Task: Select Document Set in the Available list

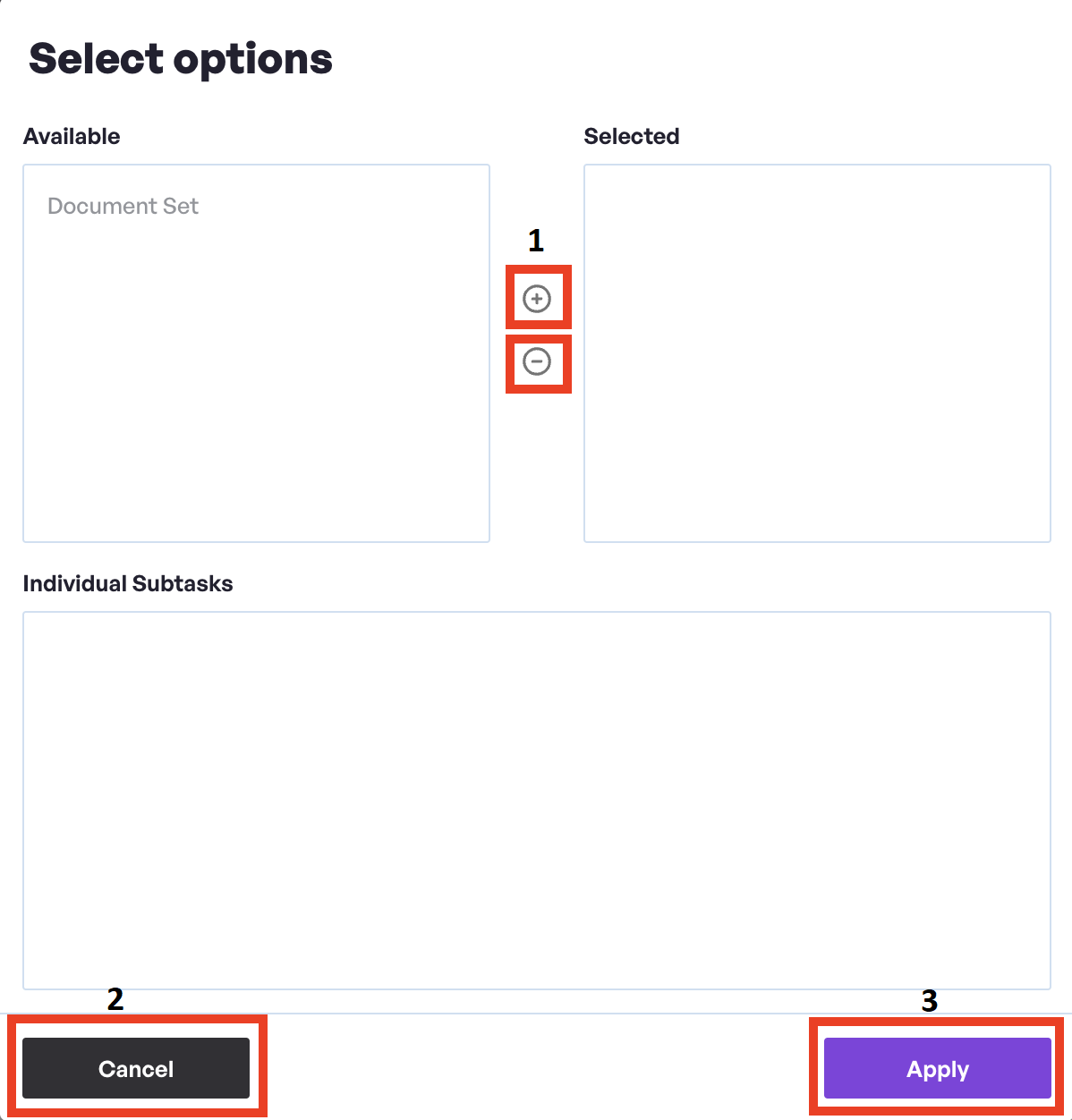Action: click(x=123, y=207)
